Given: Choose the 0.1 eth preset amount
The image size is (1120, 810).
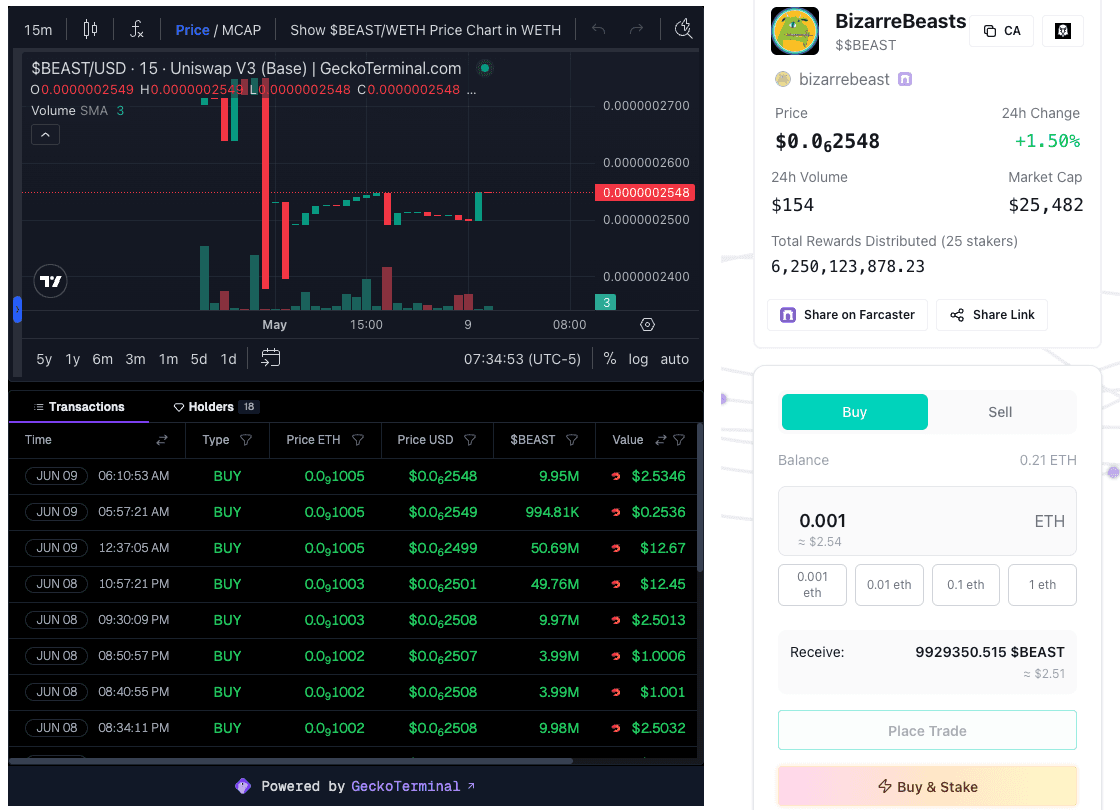Looking at the screenshot, I should (x=966, y=585).
